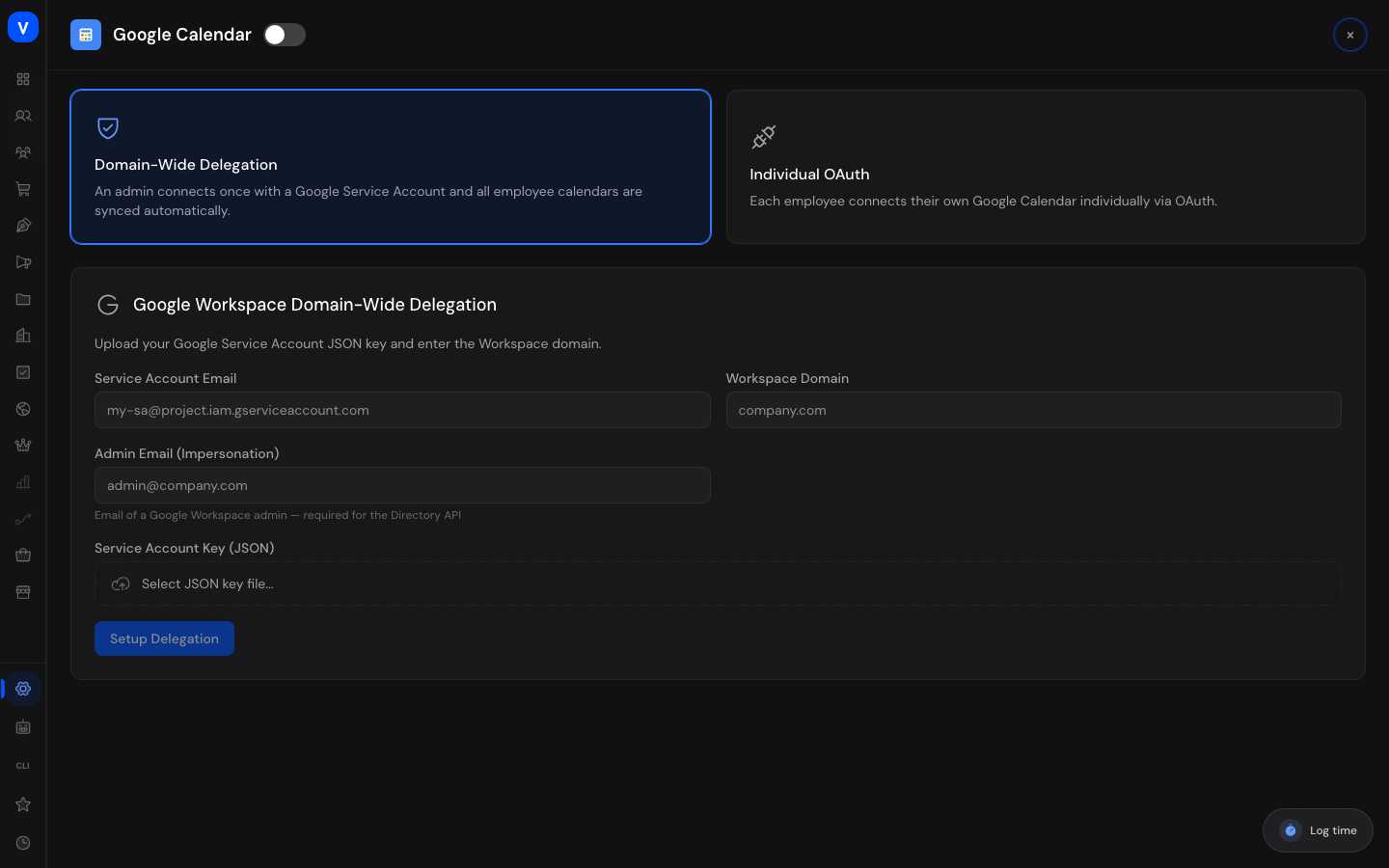Focus the Admin Email (Impersonation) field
The width and height of the screenshot is (1389, 868).
click(402, 485)
